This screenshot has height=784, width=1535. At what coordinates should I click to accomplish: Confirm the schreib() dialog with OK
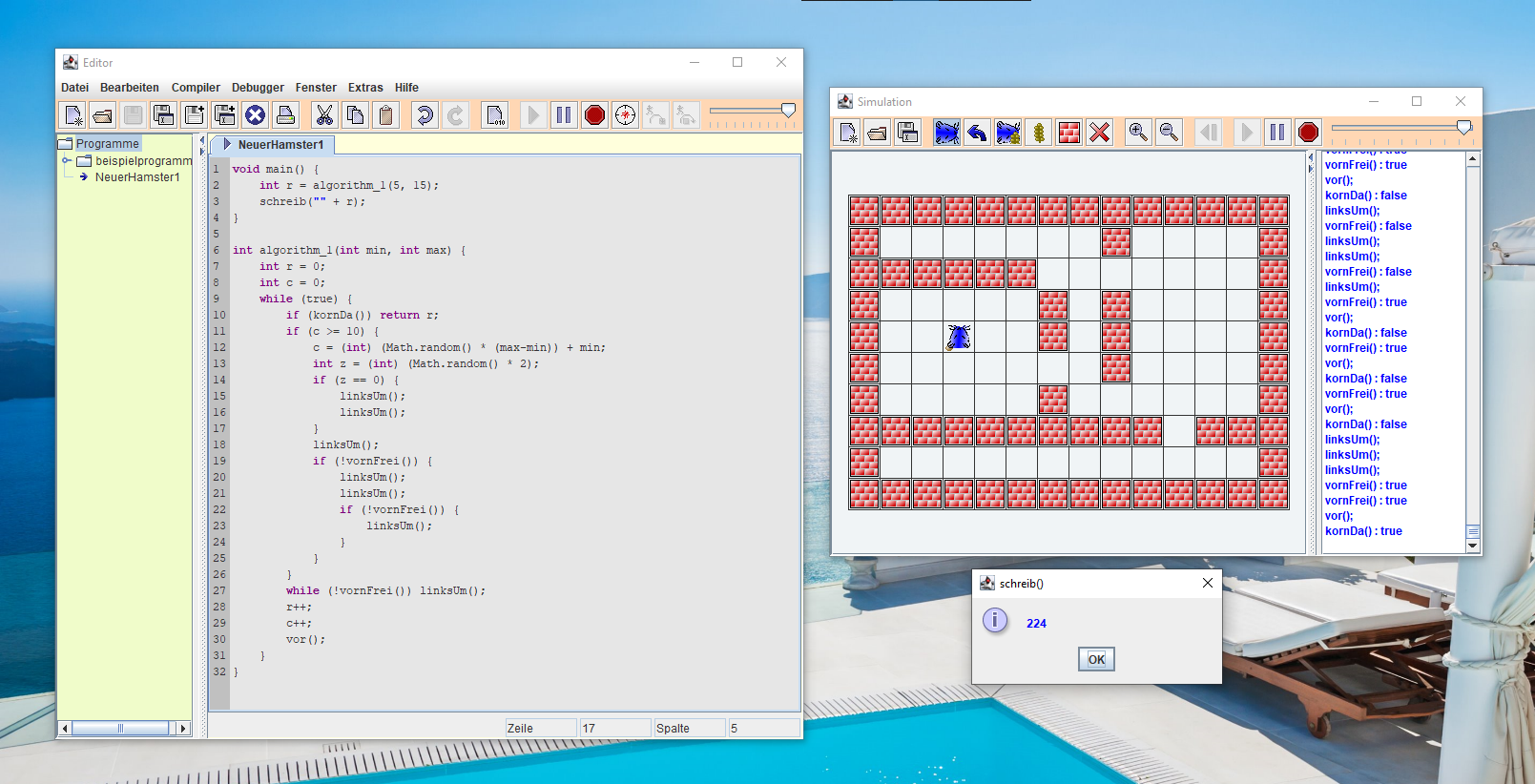1096,659
